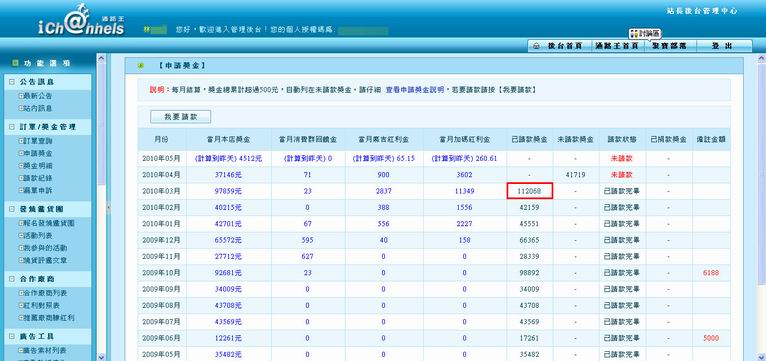
Task: Open the 聚寶部落 tab
Action: coord(669,46)
